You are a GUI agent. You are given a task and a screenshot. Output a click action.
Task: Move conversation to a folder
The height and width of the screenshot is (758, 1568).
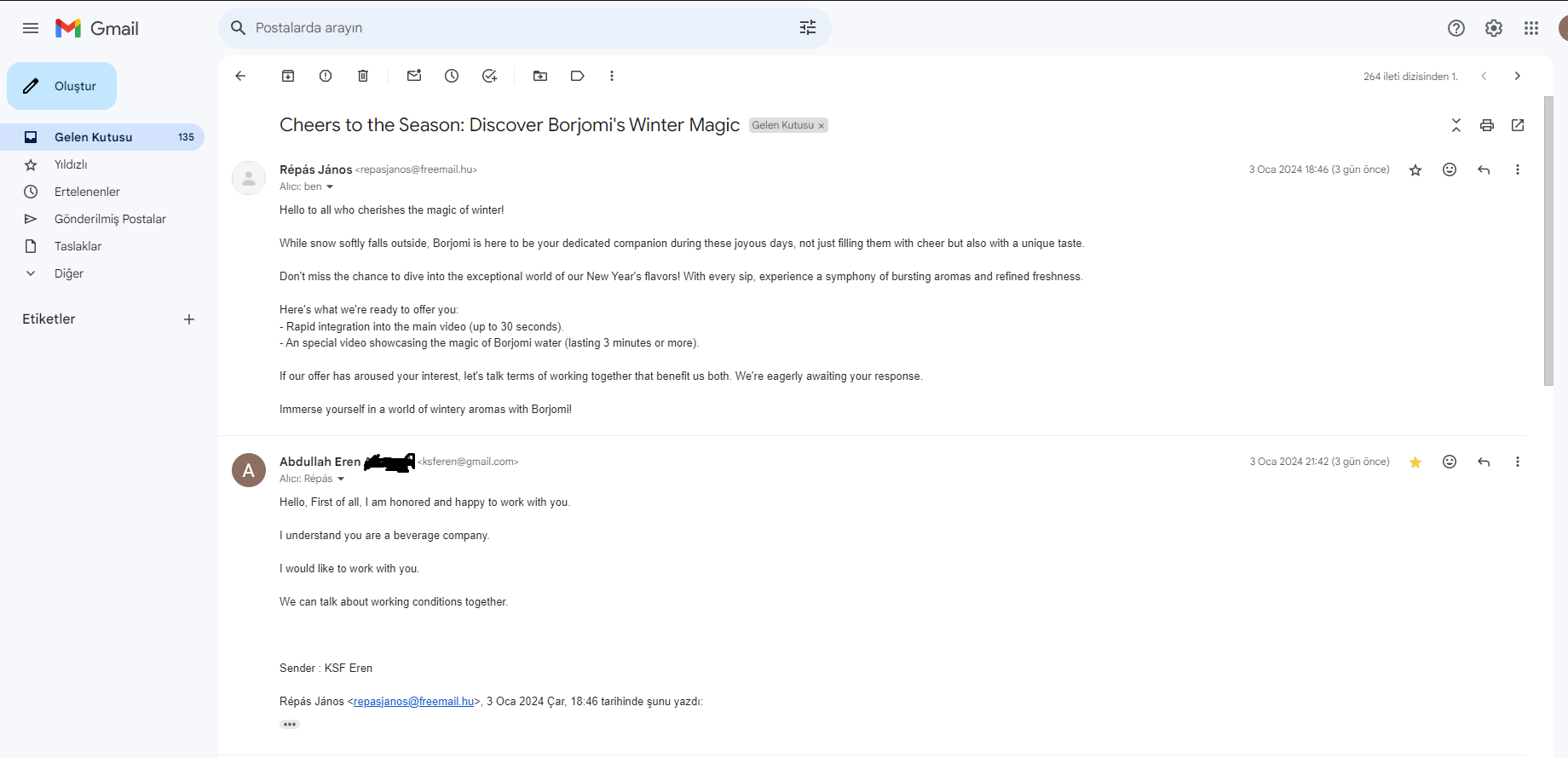click(x=540, y=76)
